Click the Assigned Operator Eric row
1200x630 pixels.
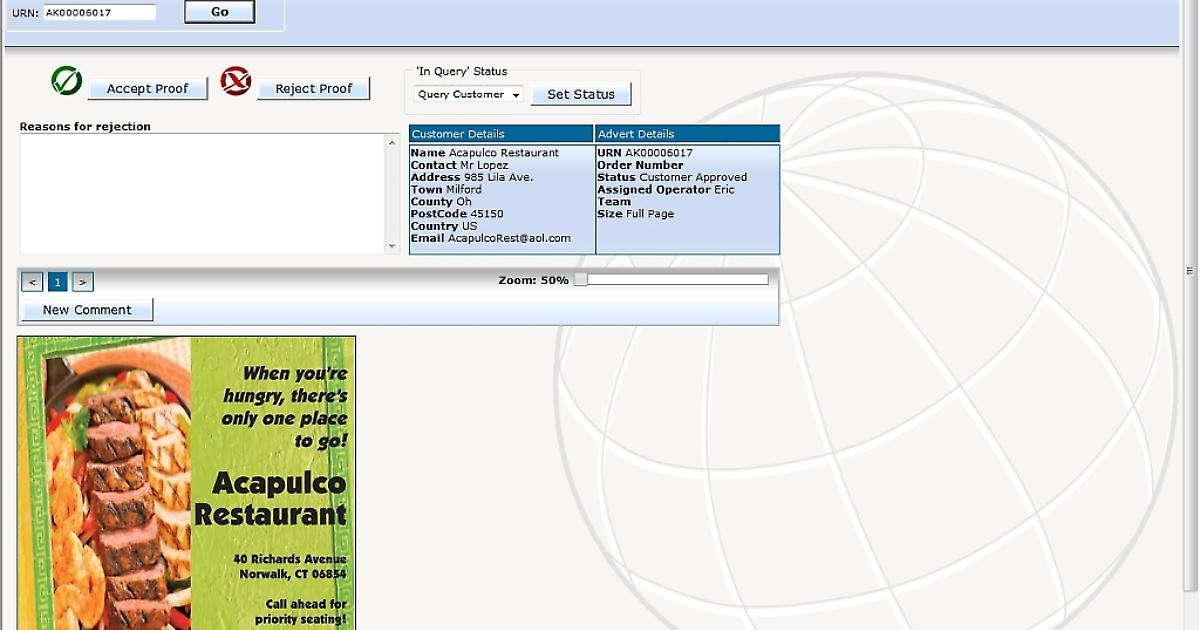click(666, 189)
